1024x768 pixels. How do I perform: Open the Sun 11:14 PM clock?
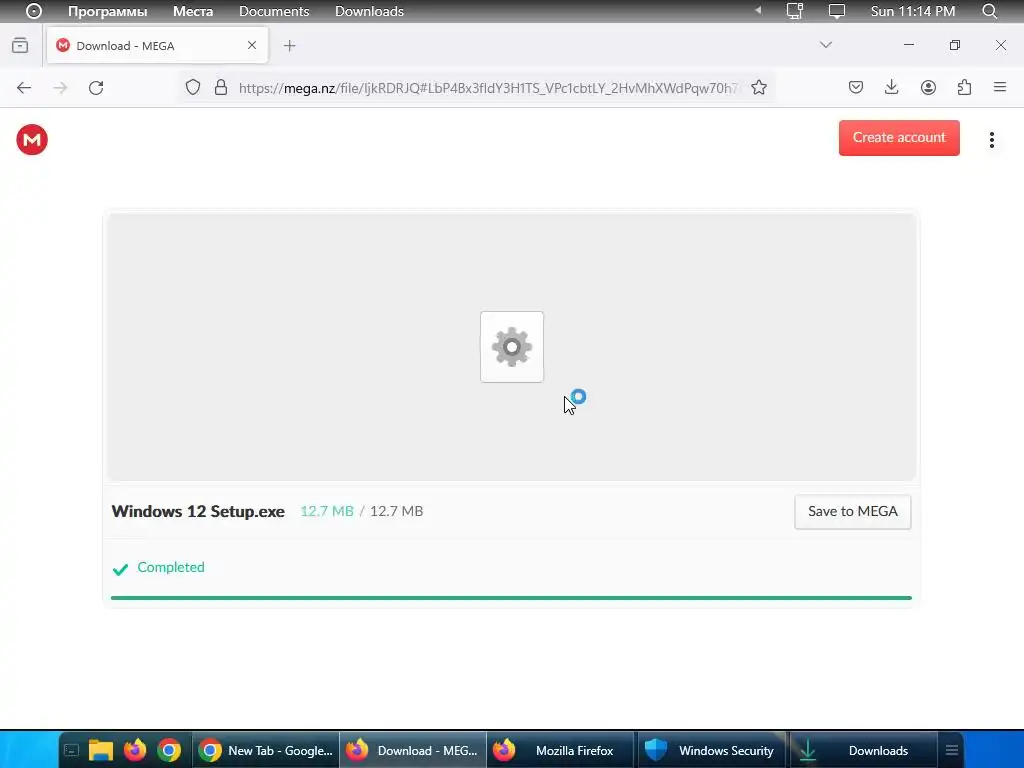(913, 11)
